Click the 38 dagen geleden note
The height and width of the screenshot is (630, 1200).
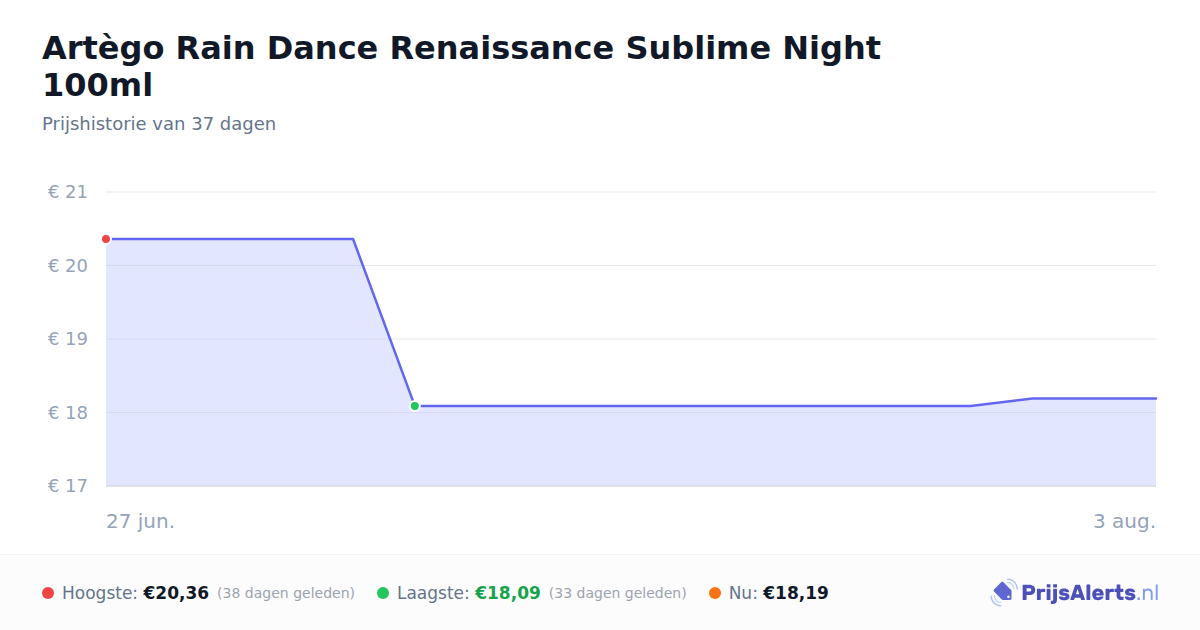pos(286,593)
